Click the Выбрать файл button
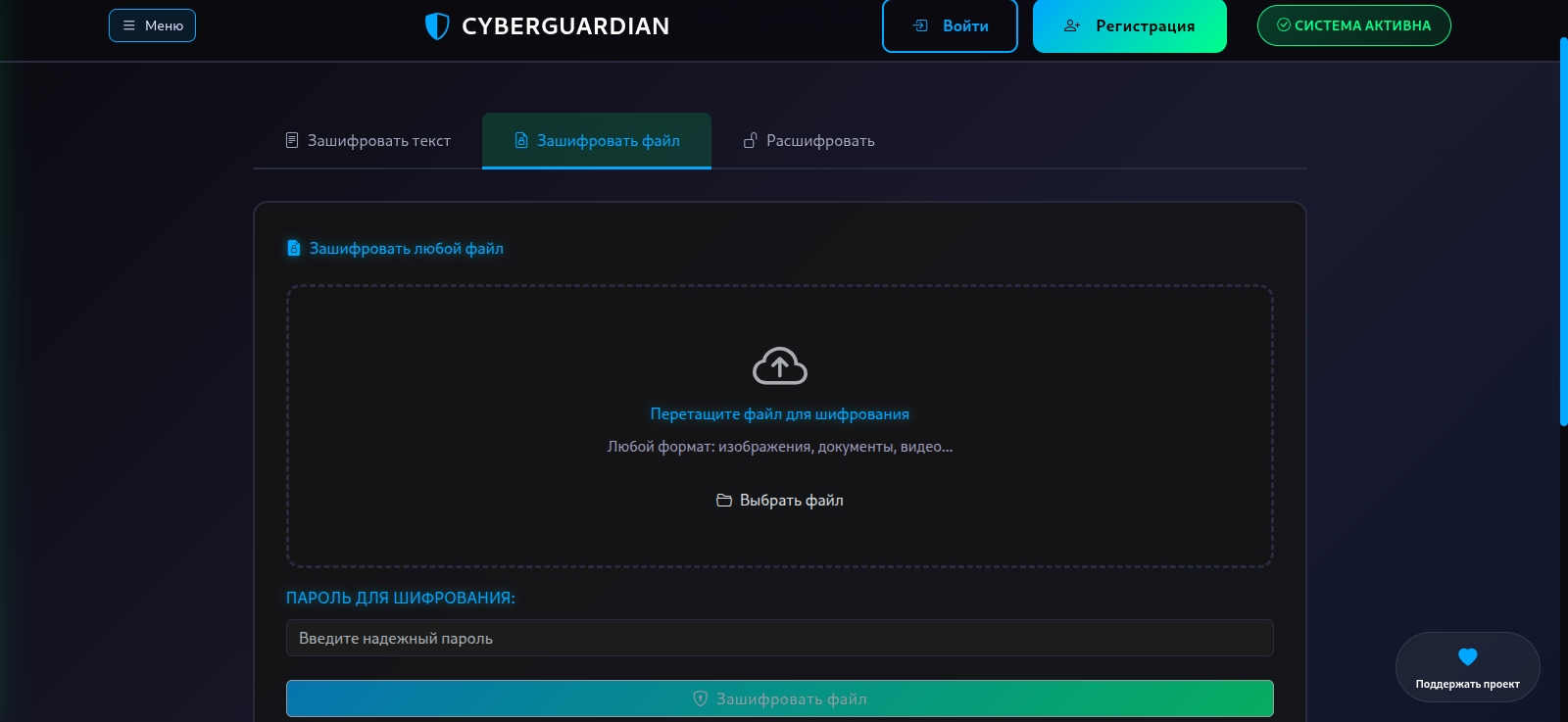 780,501
